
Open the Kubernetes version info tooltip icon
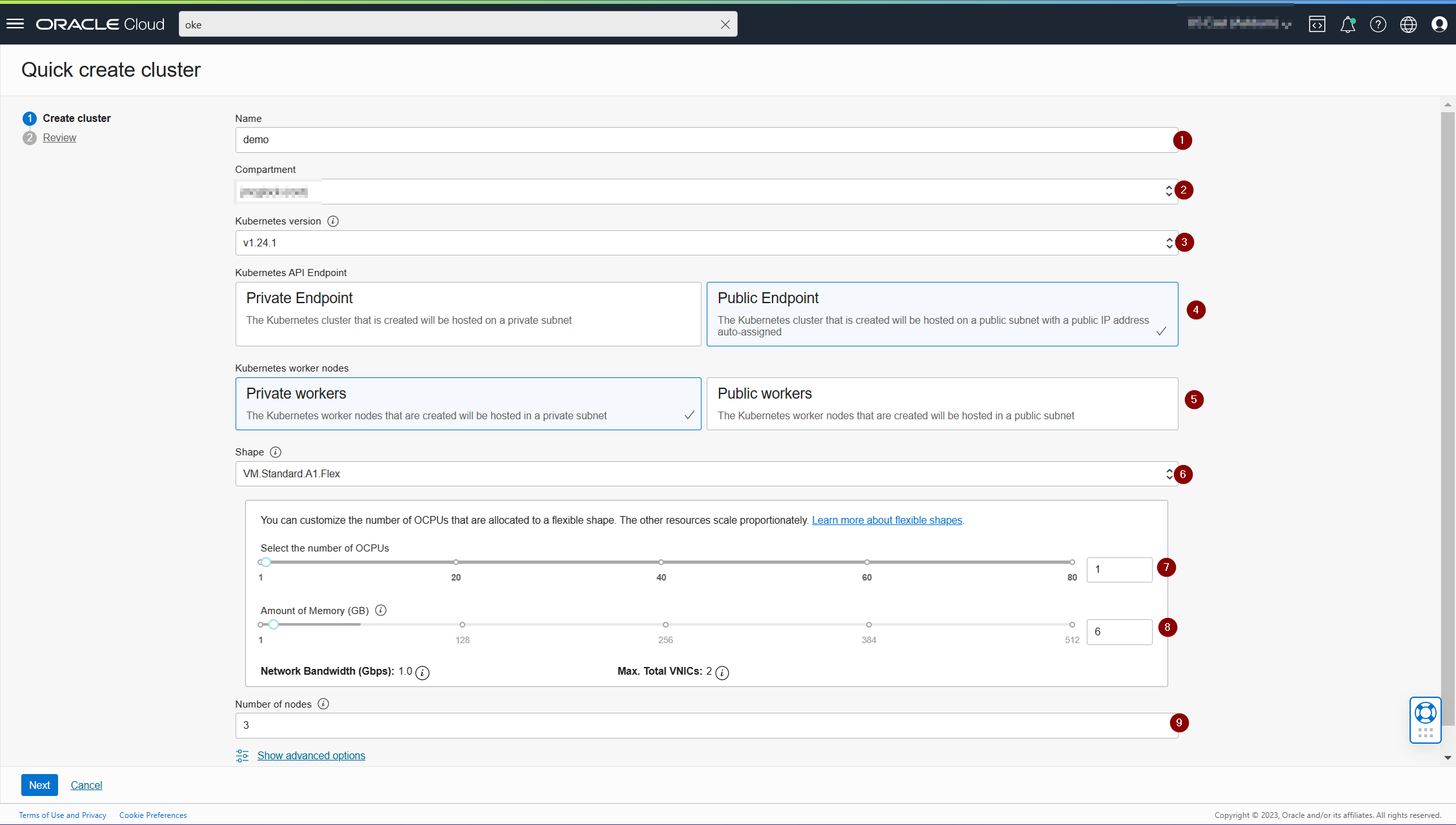[333, 221]
